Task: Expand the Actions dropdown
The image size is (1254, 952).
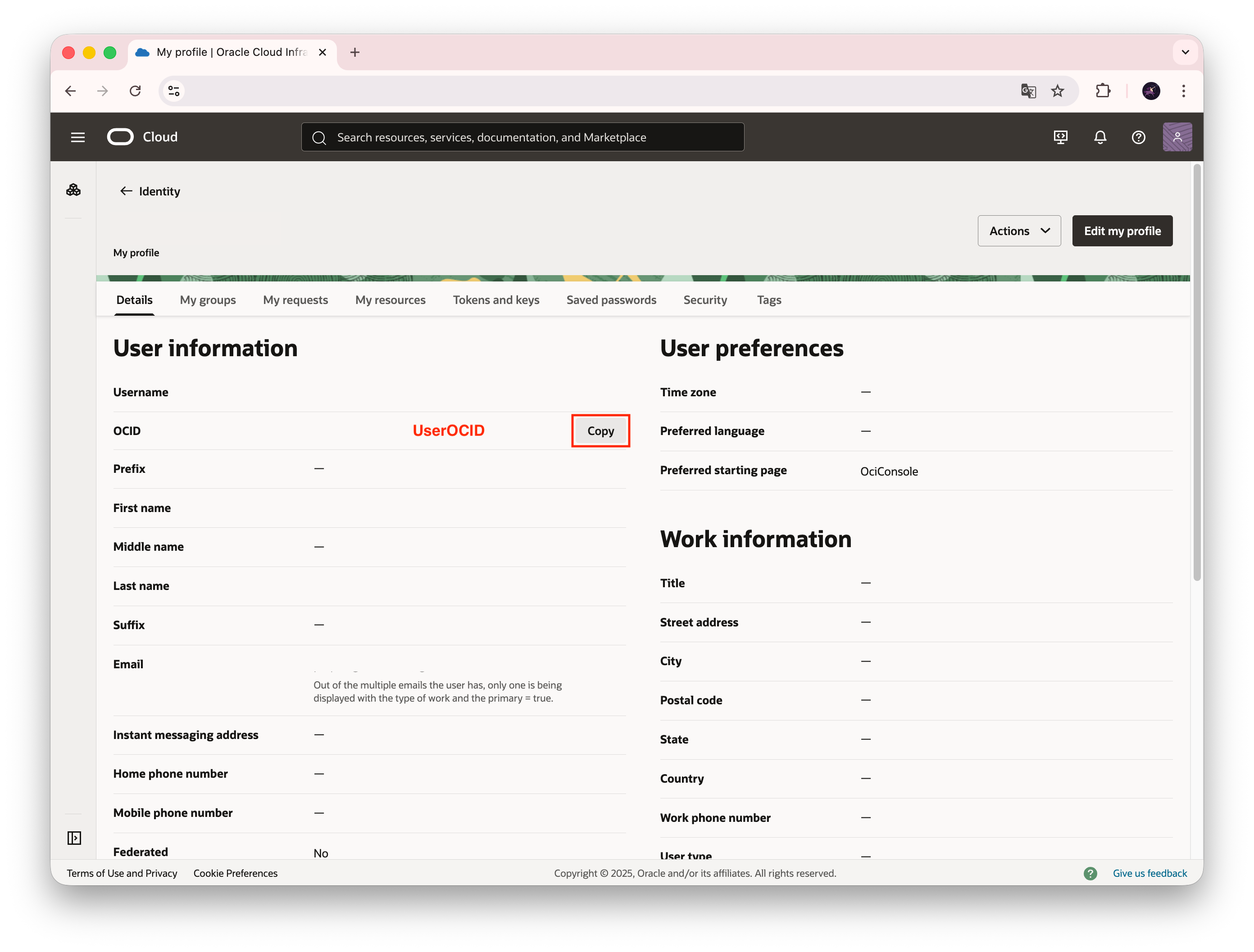Action: (x=1019, y=231)
